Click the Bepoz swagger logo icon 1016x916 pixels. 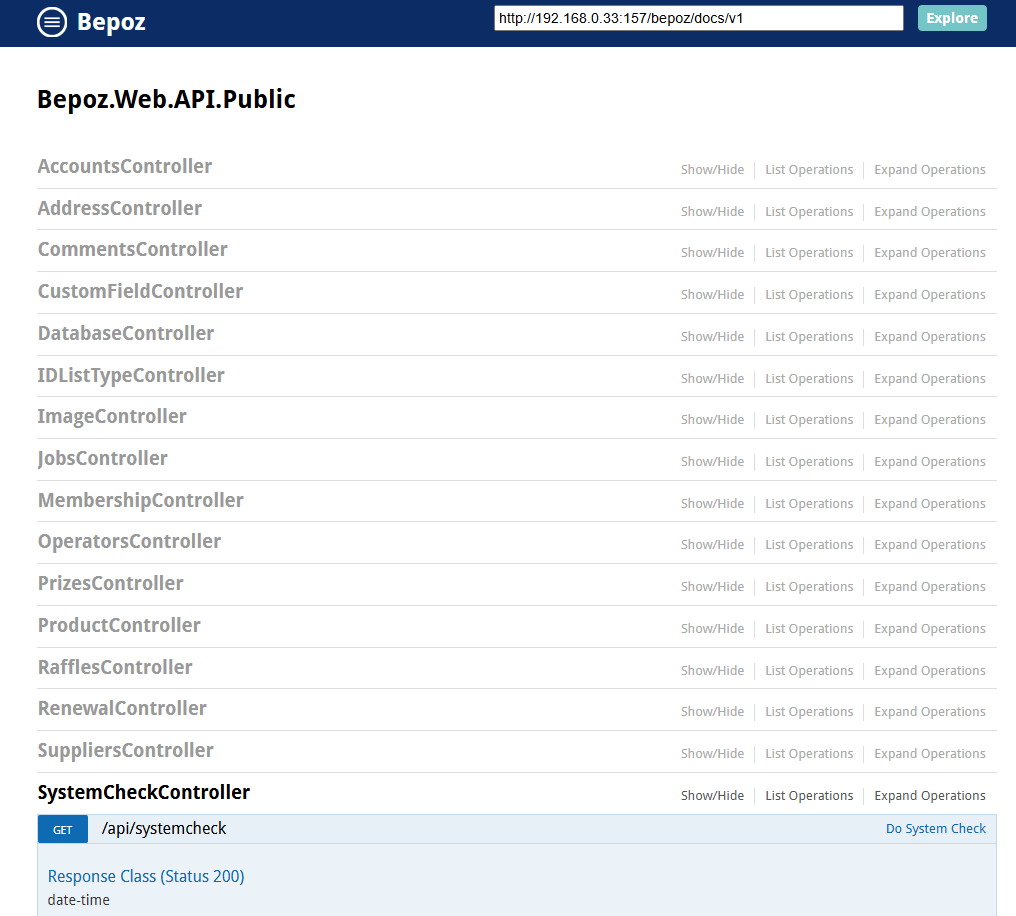pyautogui.click(x=52, y=22)
